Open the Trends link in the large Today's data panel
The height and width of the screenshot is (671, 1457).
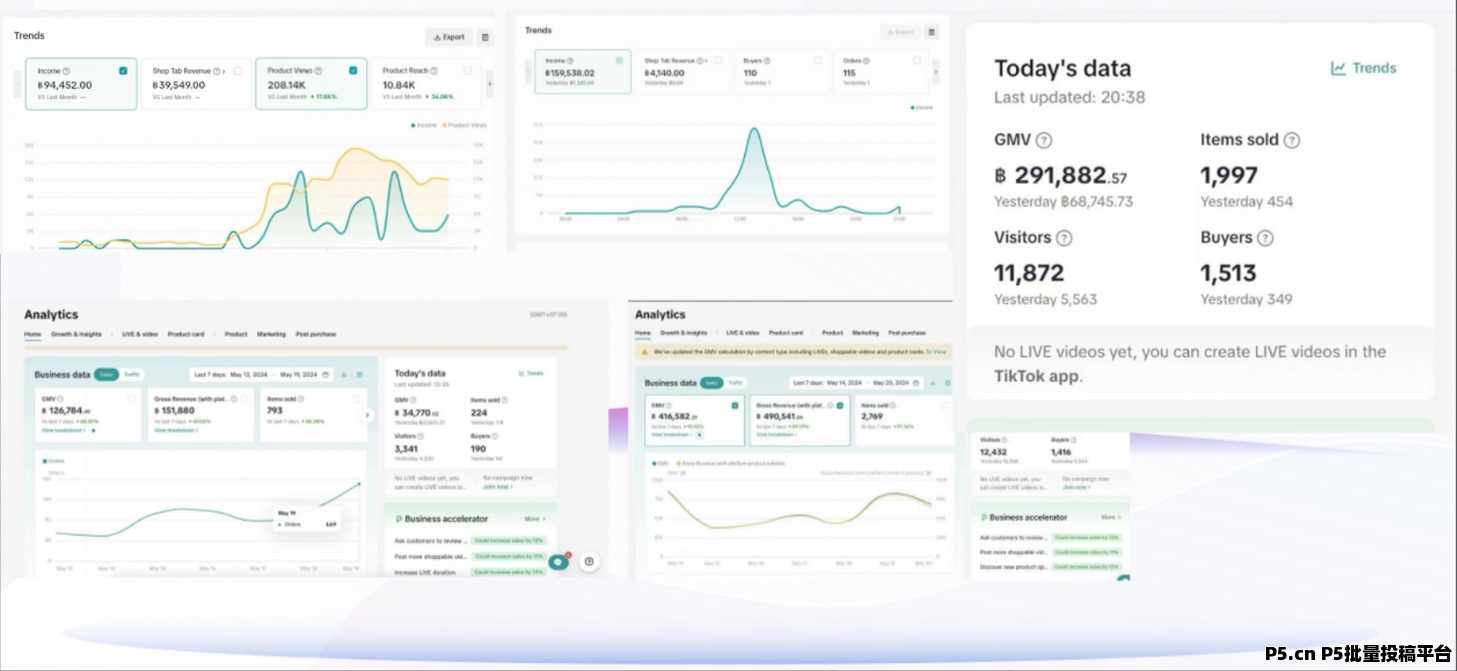point(1363,68)
